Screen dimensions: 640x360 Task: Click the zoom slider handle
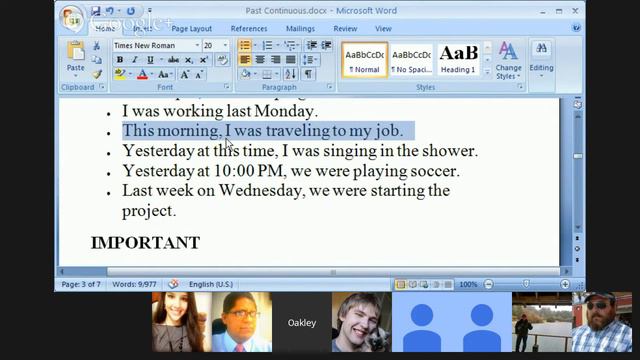[526, 284]
